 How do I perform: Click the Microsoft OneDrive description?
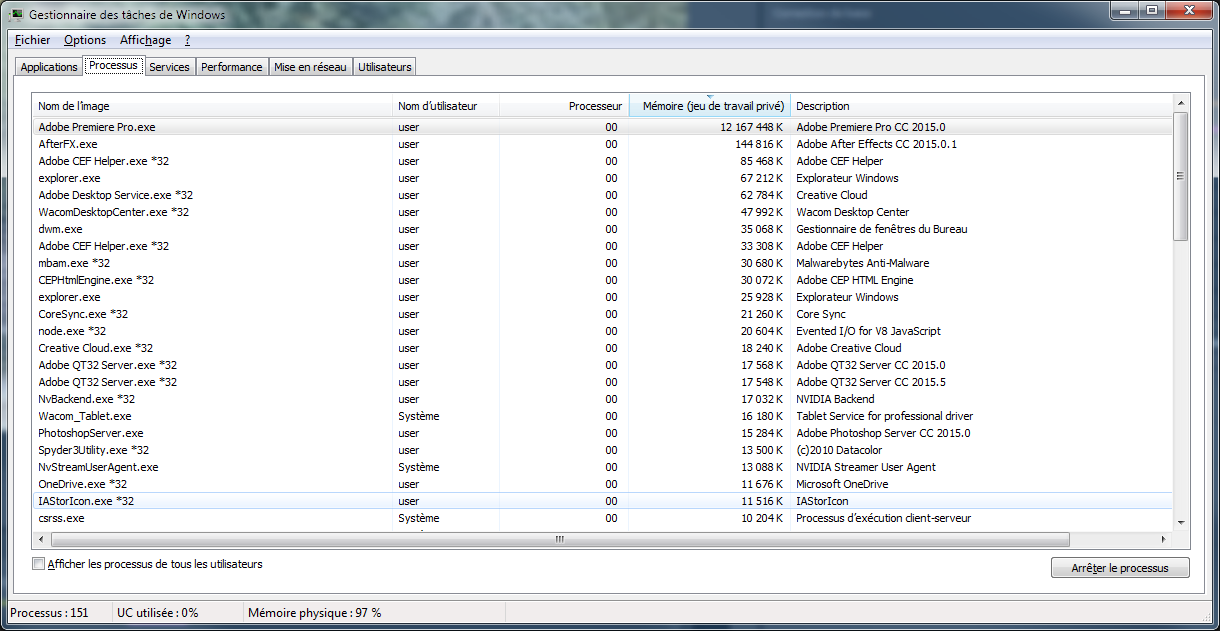842,484
